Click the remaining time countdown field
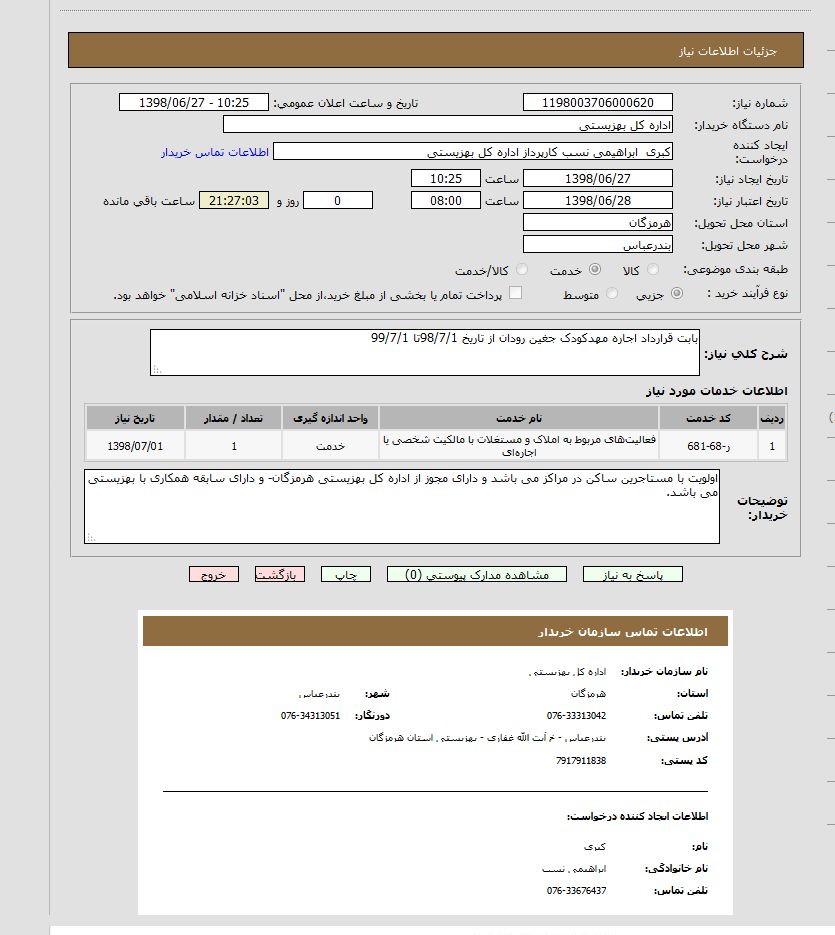 [234, 200]
